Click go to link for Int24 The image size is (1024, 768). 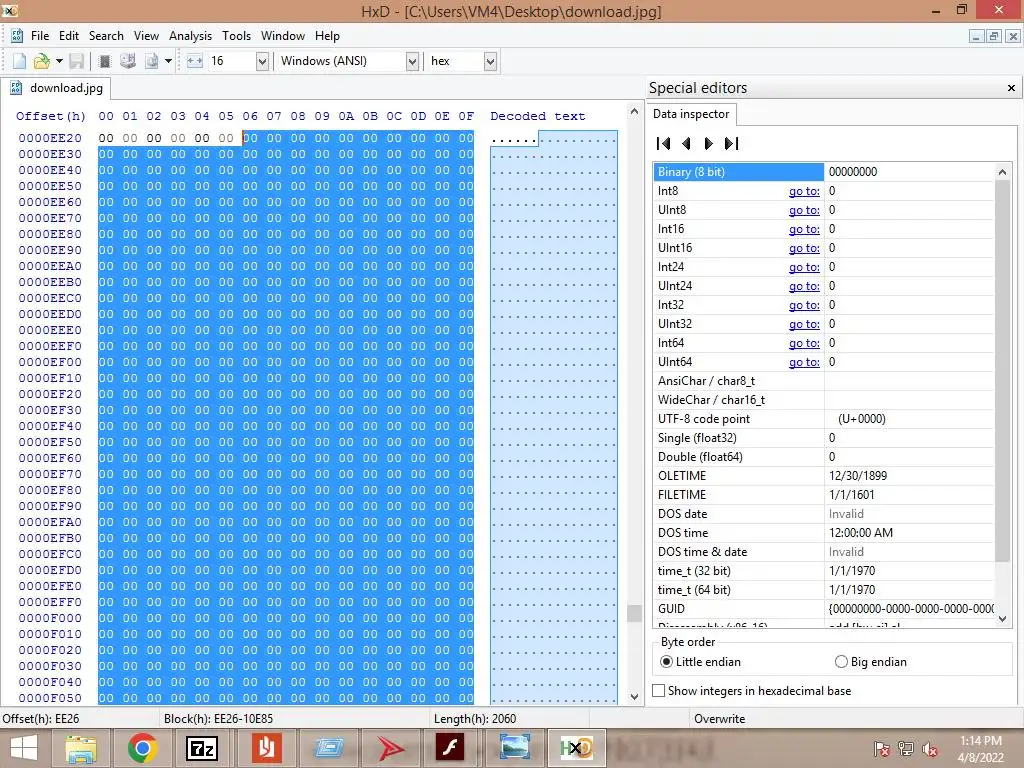pos(804,267)
